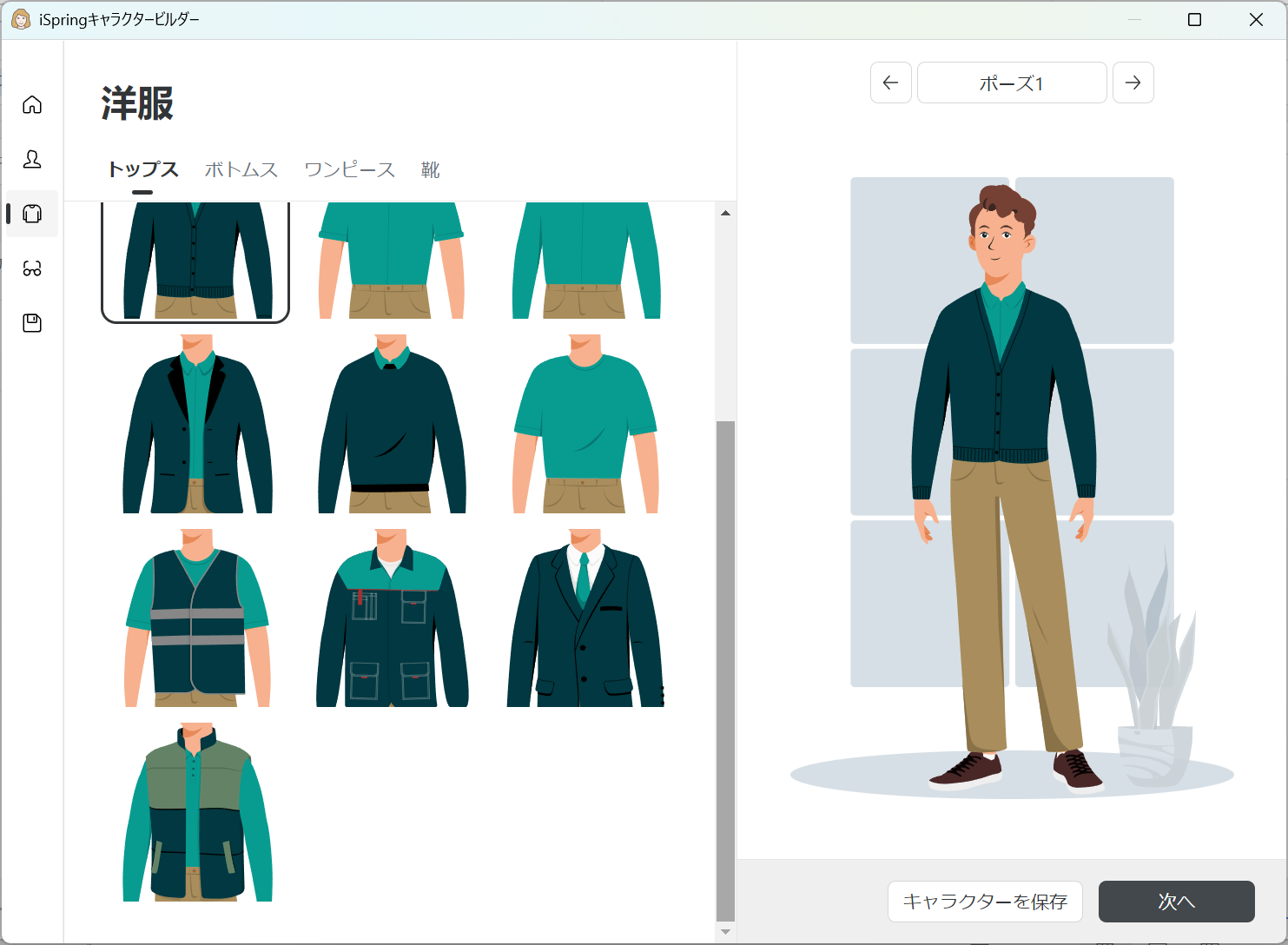Click the キャラクターを保存 button

click(x=985, y=902)
